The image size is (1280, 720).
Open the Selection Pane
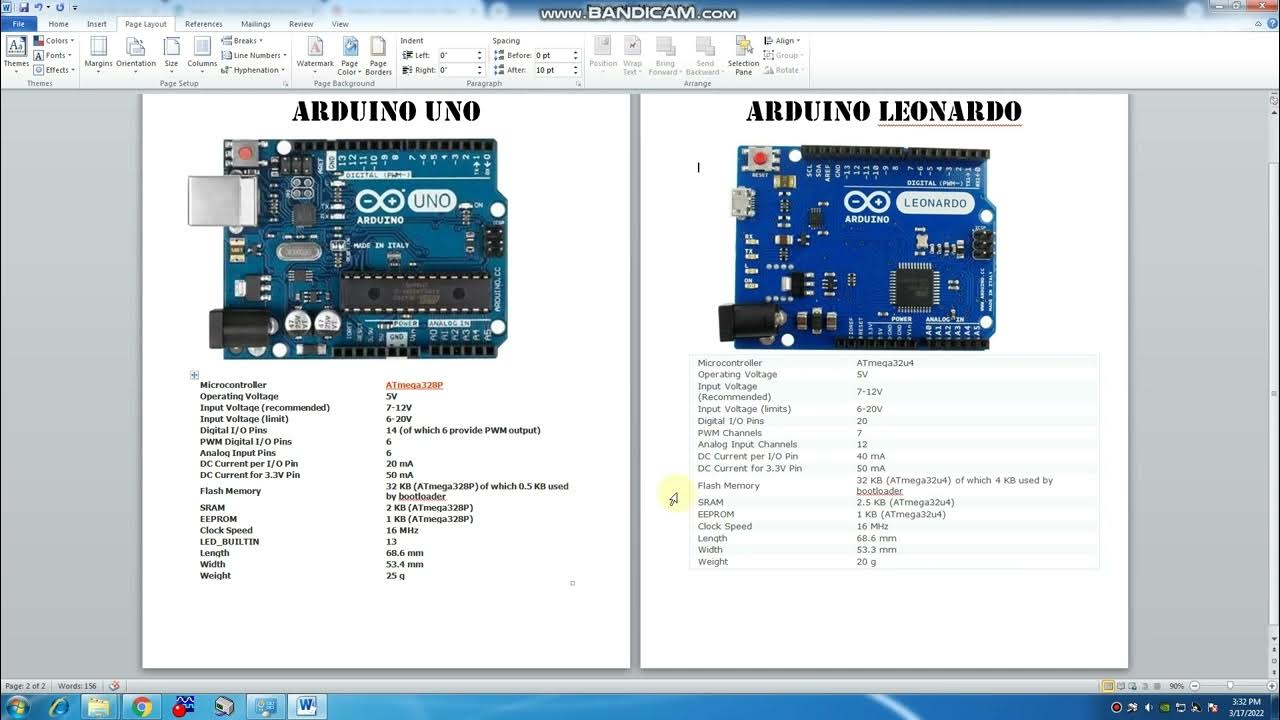[743, 55]
